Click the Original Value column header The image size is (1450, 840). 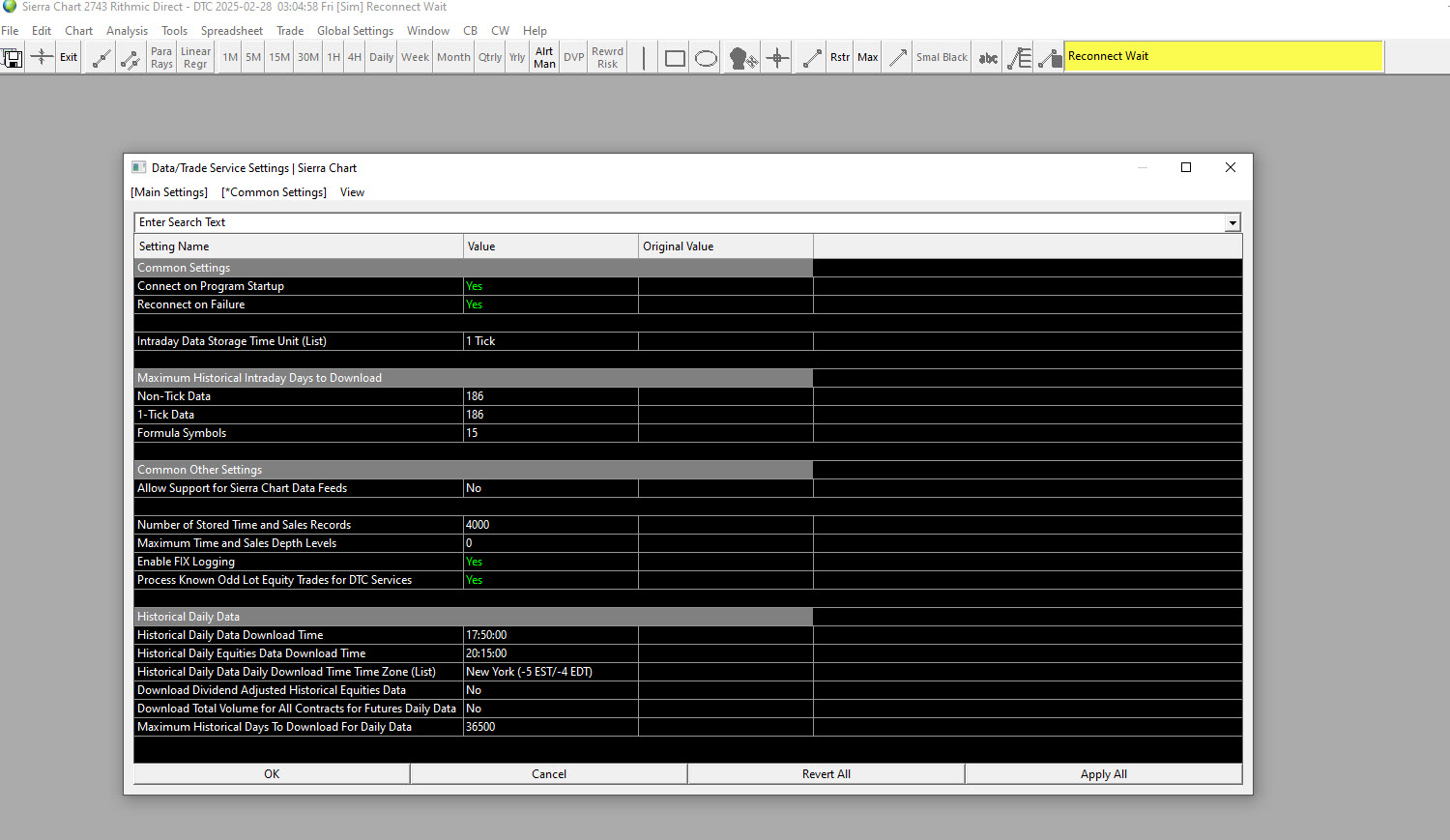[726, 246]
